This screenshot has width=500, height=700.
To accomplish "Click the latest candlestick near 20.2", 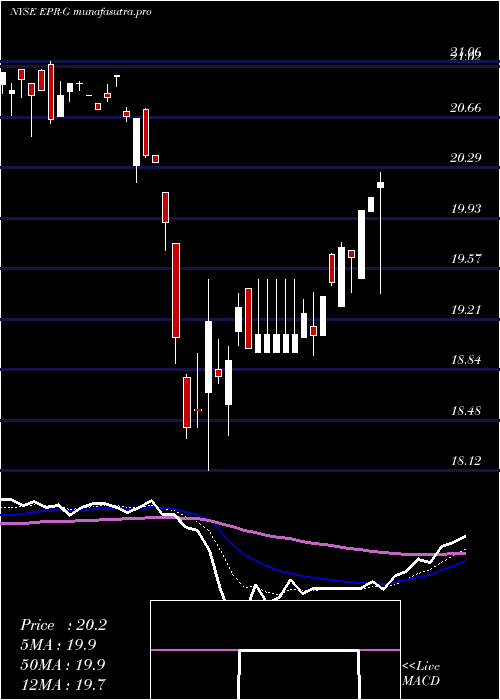I will [381, 185].
